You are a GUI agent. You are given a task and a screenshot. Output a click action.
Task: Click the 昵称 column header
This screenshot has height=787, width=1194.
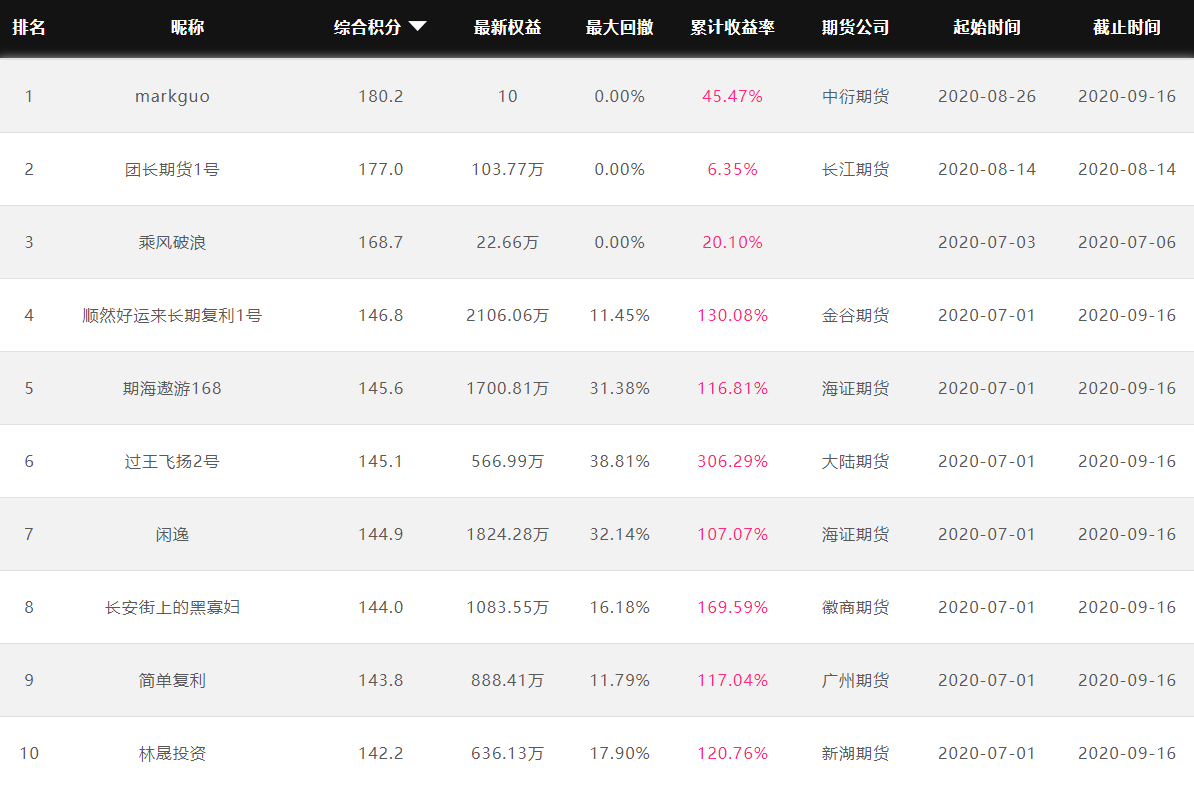point(187,27)
